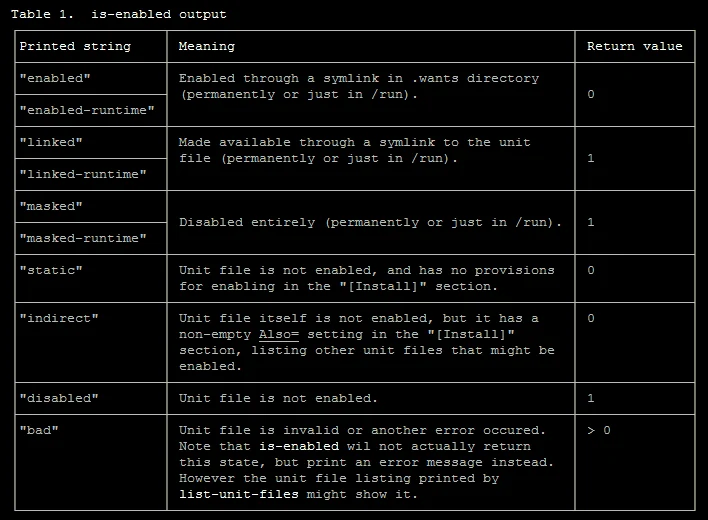Screen dimensions: 708x520
Task: Click "Unit file is not enabled." description
Action: pos(278,398)
